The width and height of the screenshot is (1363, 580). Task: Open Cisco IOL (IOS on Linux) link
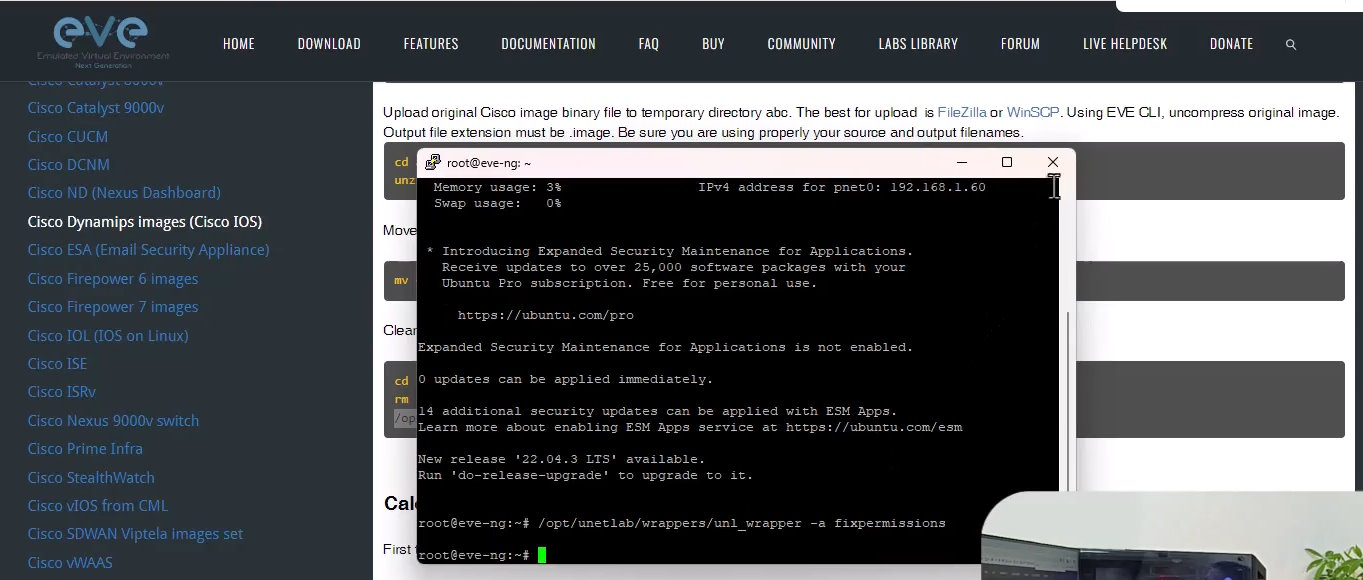[108, 335]
